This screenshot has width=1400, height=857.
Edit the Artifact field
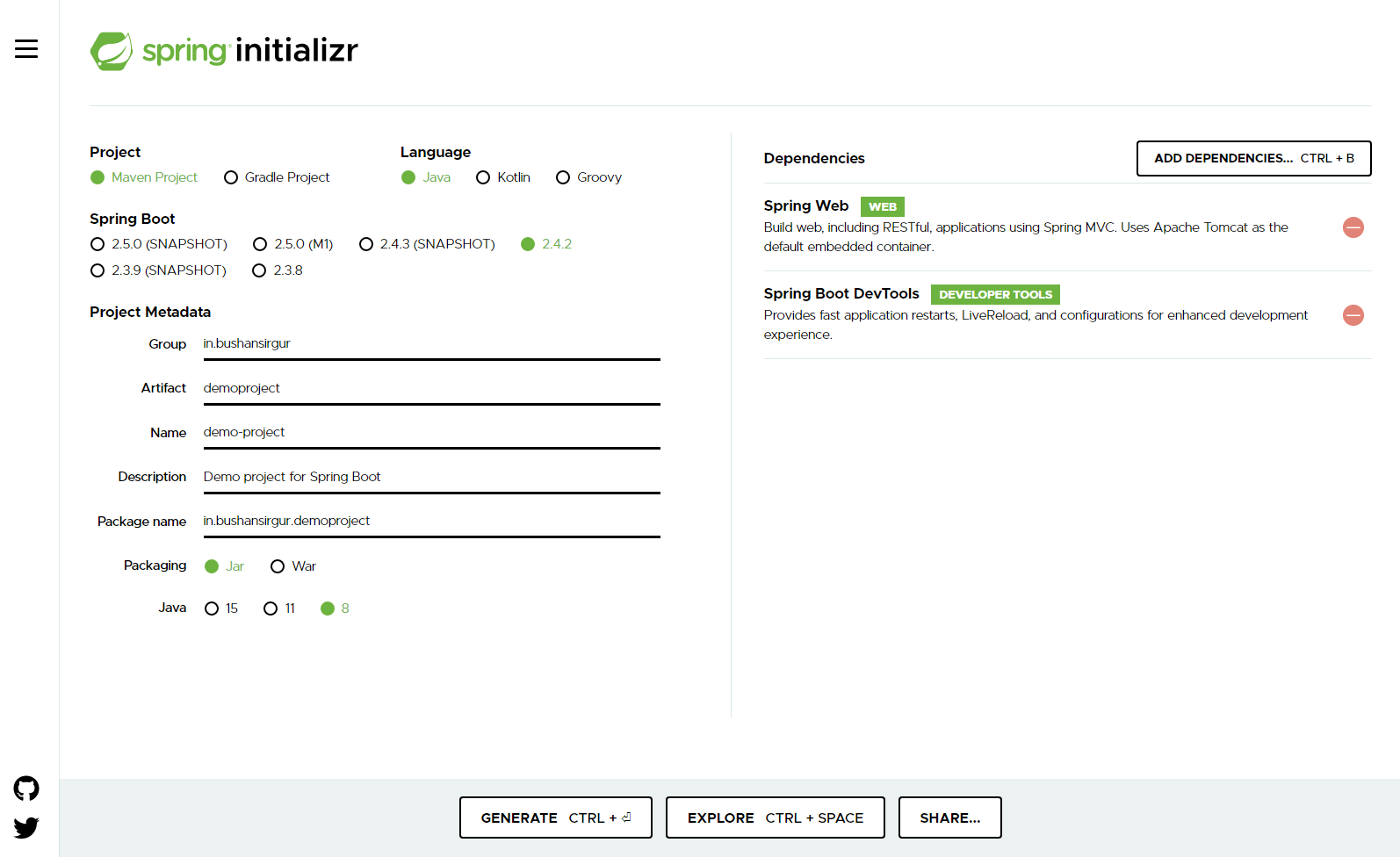point(431,389)
